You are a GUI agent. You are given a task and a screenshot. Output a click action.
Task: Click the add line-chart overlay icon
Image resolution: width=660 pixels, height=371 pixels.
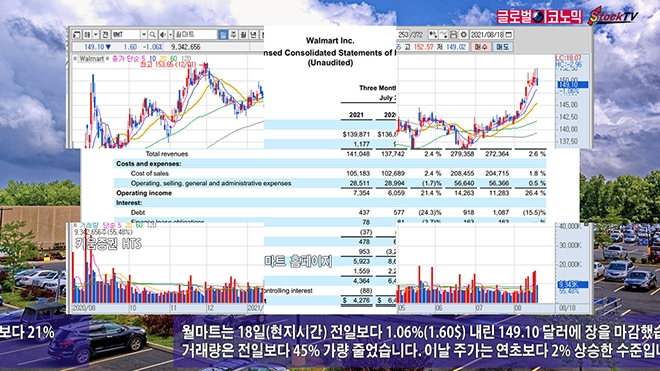click(x=443, y=35)
